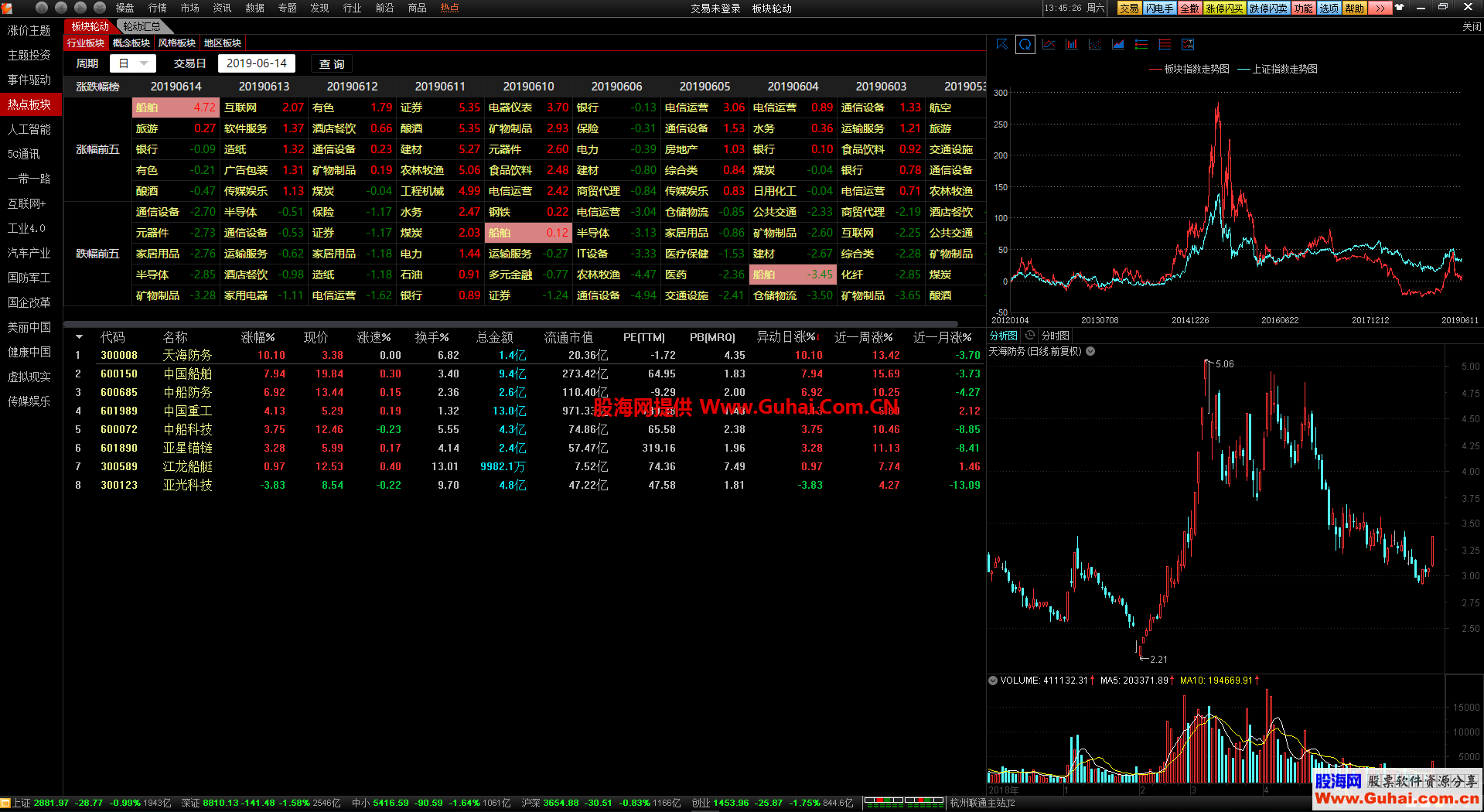Click the 交易 trade button
The image size is (1484, 812).
tap(1129, 9)
